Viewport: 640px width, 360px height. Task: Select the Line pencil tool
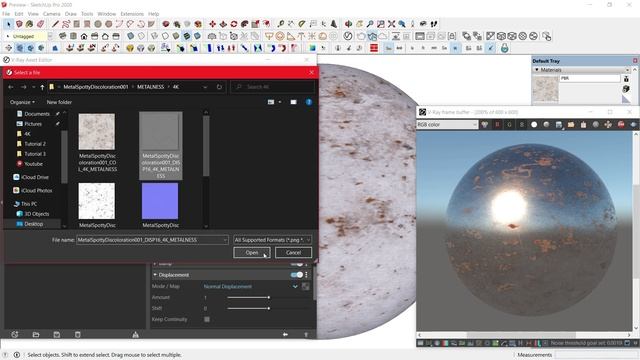pyautogui.click(x=55, y=24)
